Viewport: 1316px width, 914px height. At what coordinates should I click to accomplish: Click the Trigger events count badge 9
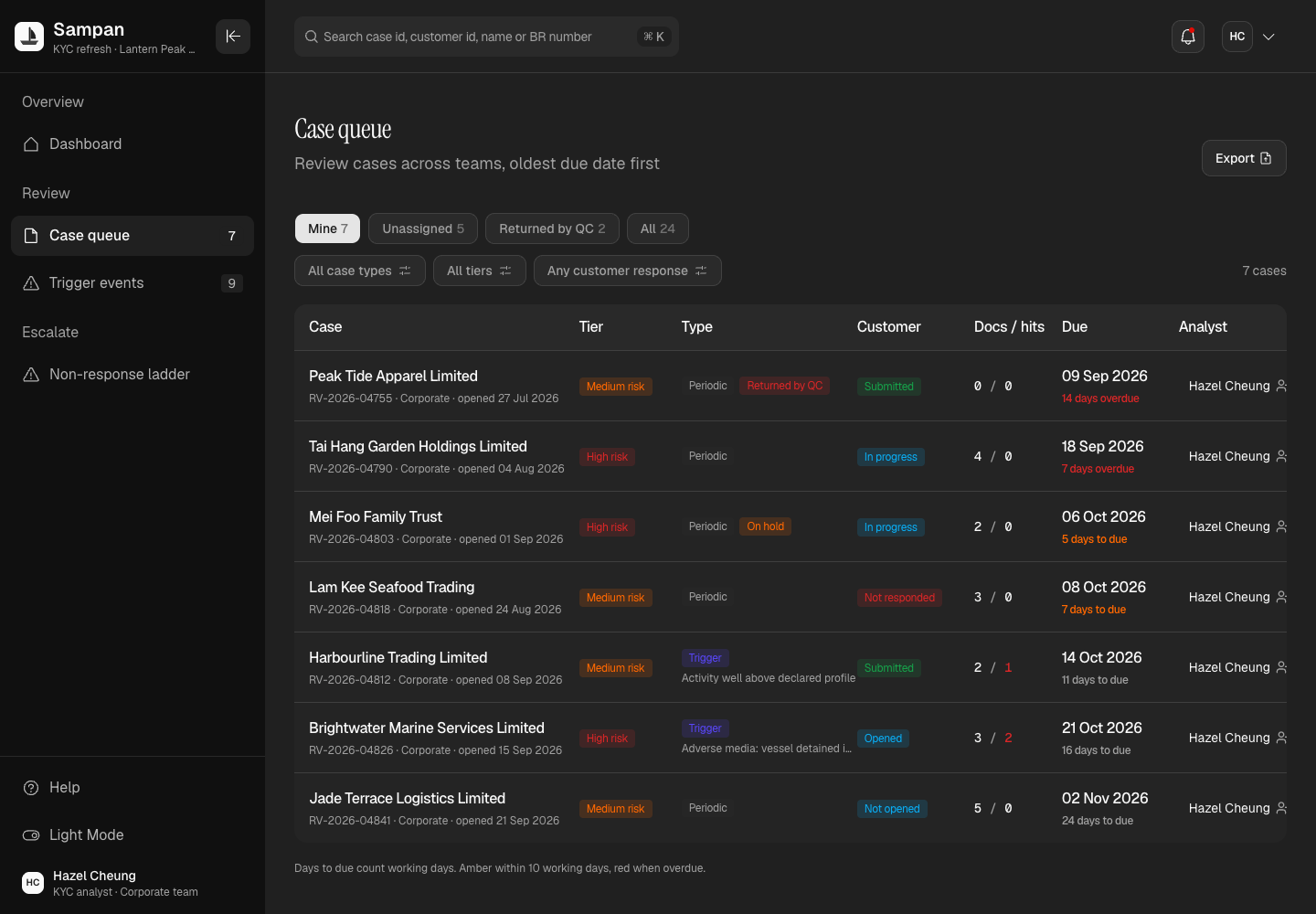[x=232, y=283]
